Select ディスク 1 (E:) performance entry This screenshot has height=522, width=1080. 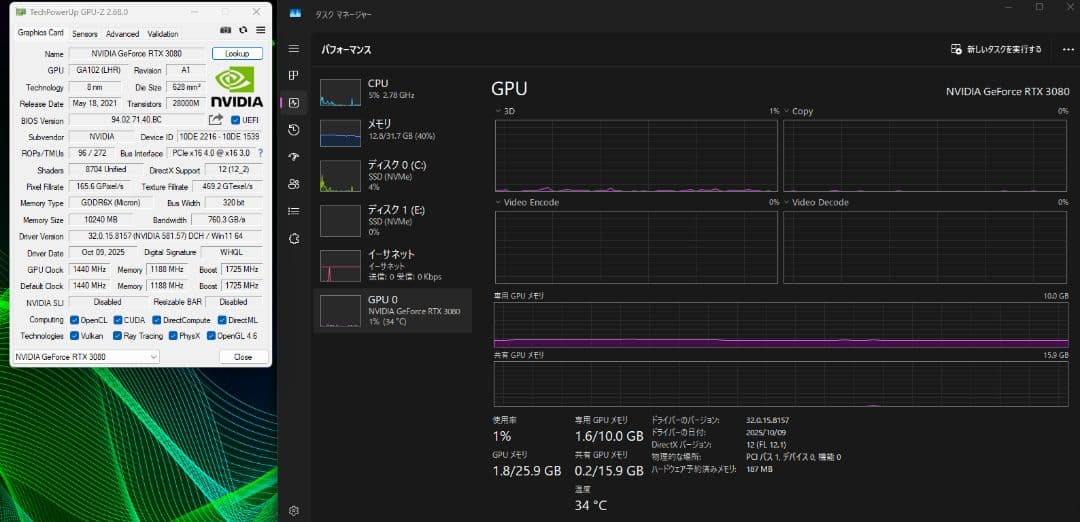tap(393, 219)
